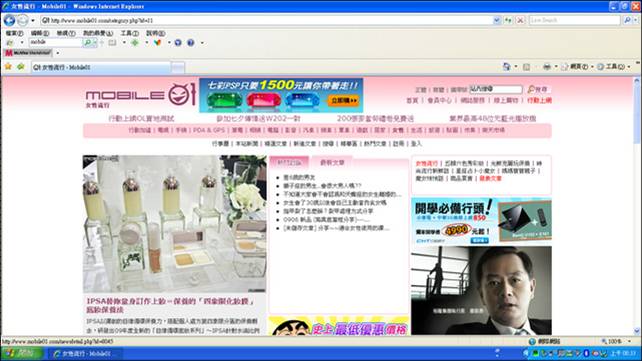The image size is (642, 361).
Task: Refresh the page using the refresh icon
Action: click(x=509, y=20)
